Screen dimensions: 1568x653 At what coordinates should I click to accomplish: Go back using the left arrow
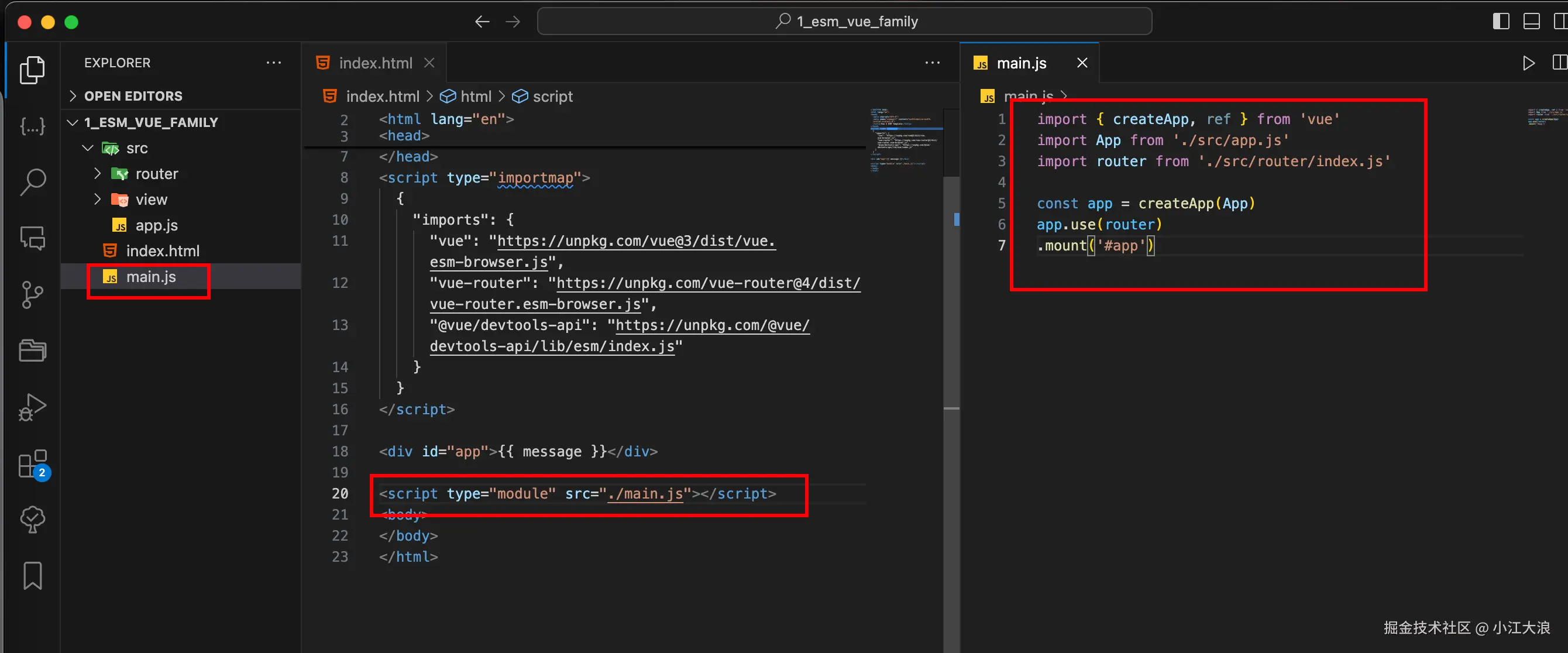point(482,22)
